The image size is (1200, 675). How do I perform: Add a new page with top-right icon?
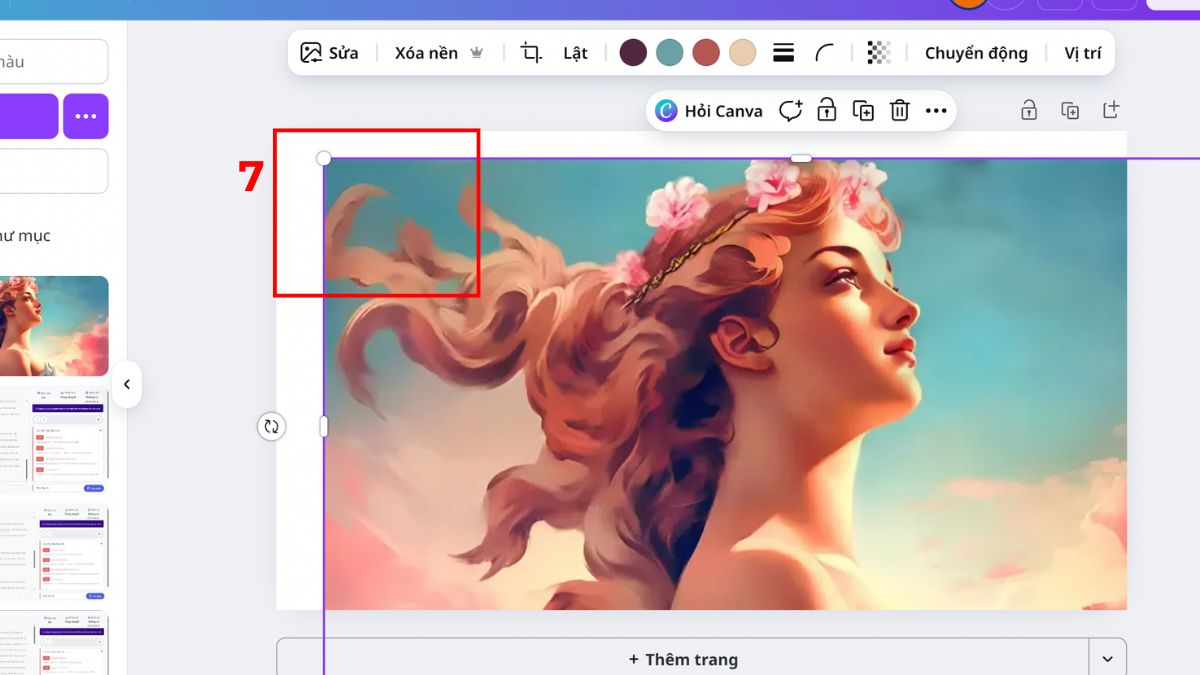coord(1113,111)
